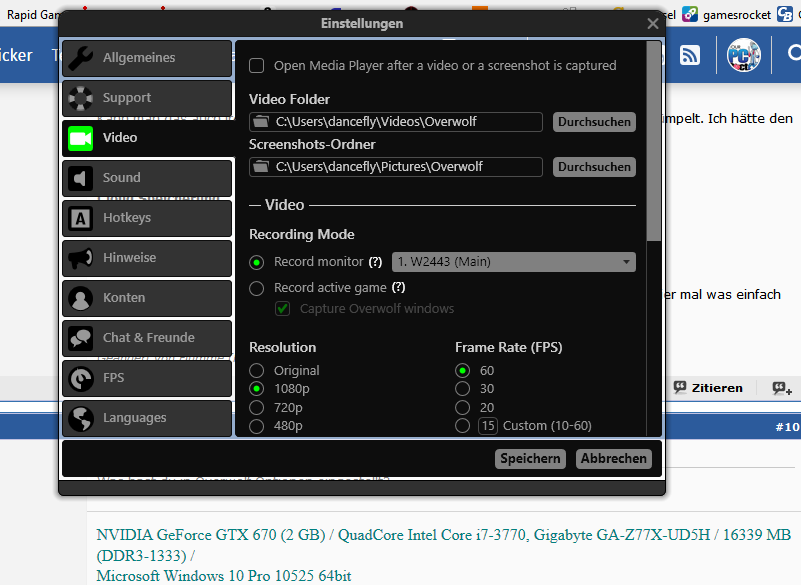Select Custom frame rate radio button
Viewport: 801px width, 585px height.
(462, 426)
